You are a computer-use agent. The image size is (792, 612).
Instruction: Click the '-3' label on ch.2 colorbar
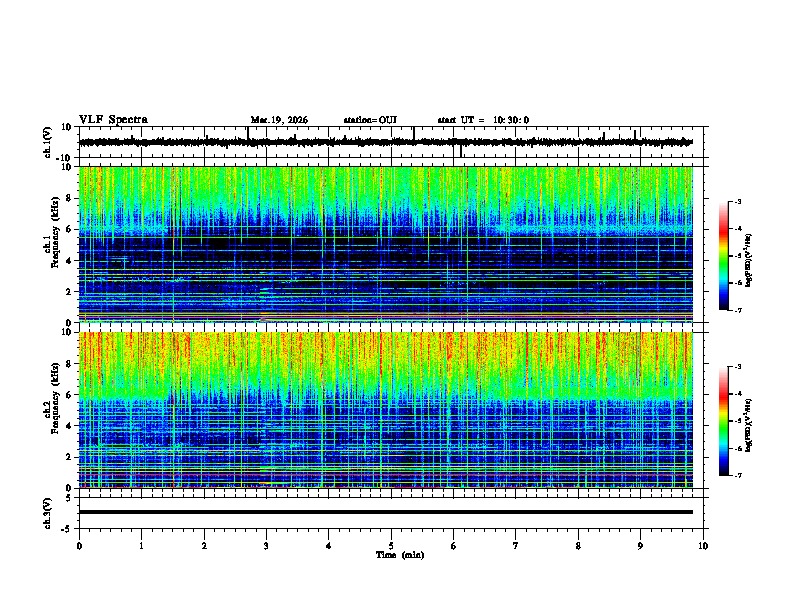737,367
